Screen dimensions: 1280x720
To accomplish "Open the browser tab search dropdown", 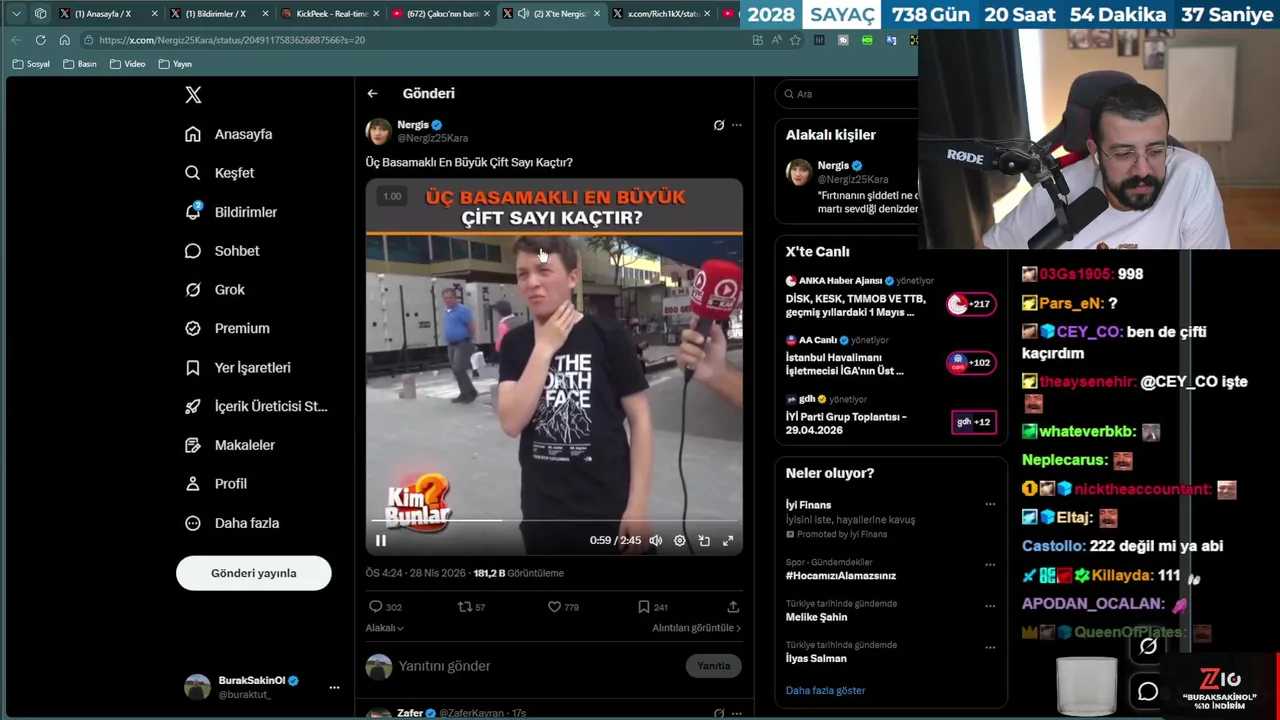I will point(16,14).
